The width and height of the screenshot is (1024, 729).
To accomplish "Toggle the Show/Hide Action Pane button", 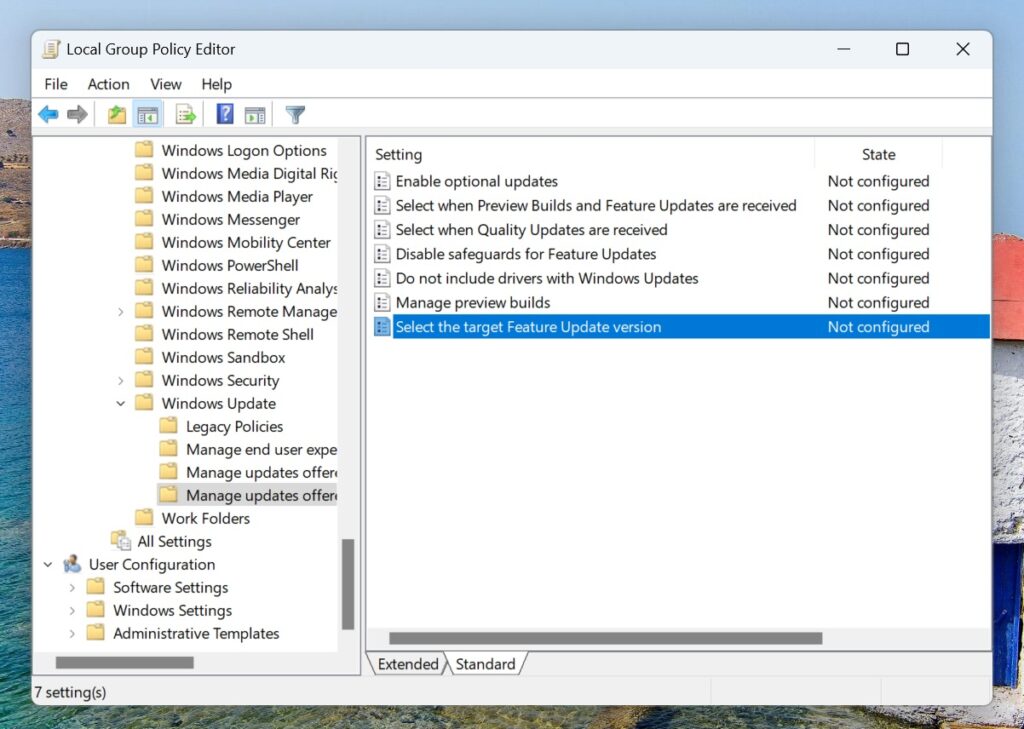I will coord(254,114).
